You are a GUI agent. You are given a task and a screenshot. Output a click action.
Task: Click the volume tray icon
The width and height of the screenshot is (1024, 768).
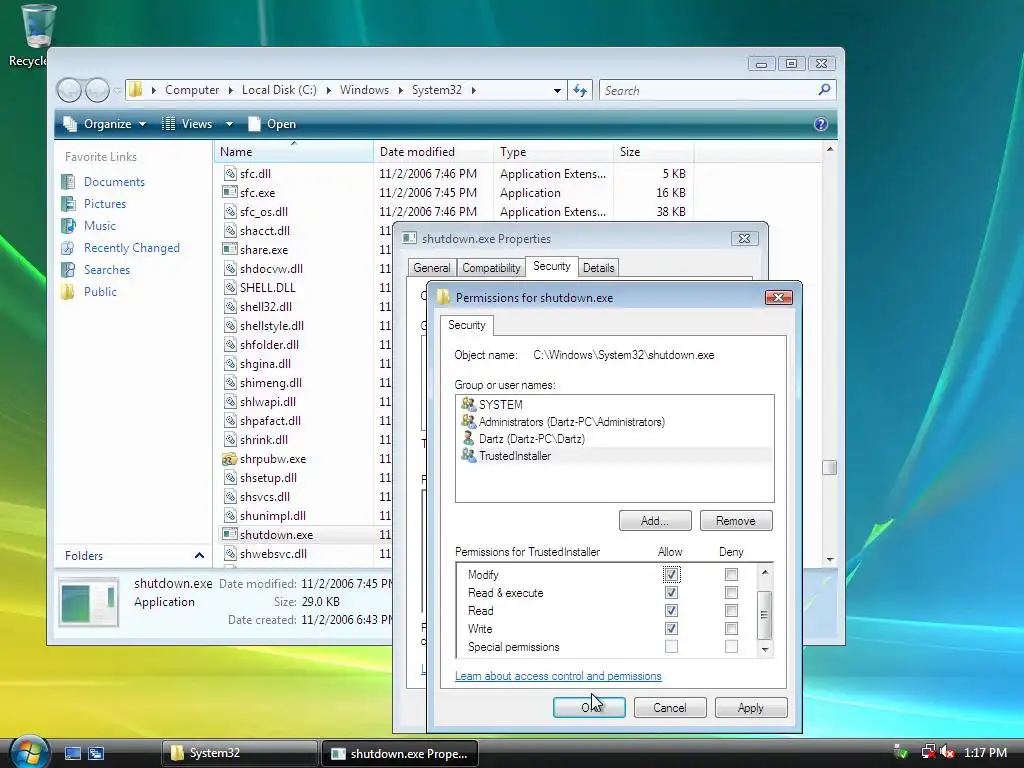click(x=948, y=752)
